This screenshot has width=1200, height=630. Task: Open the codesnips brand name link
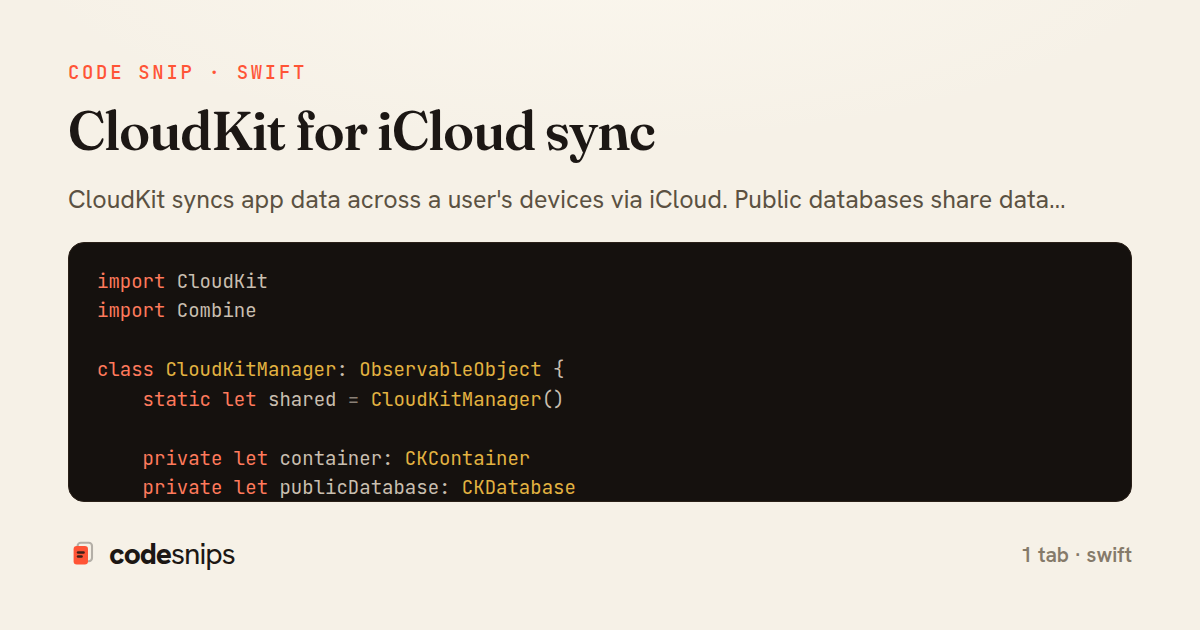pyautogui.click(x=172, y=555)
